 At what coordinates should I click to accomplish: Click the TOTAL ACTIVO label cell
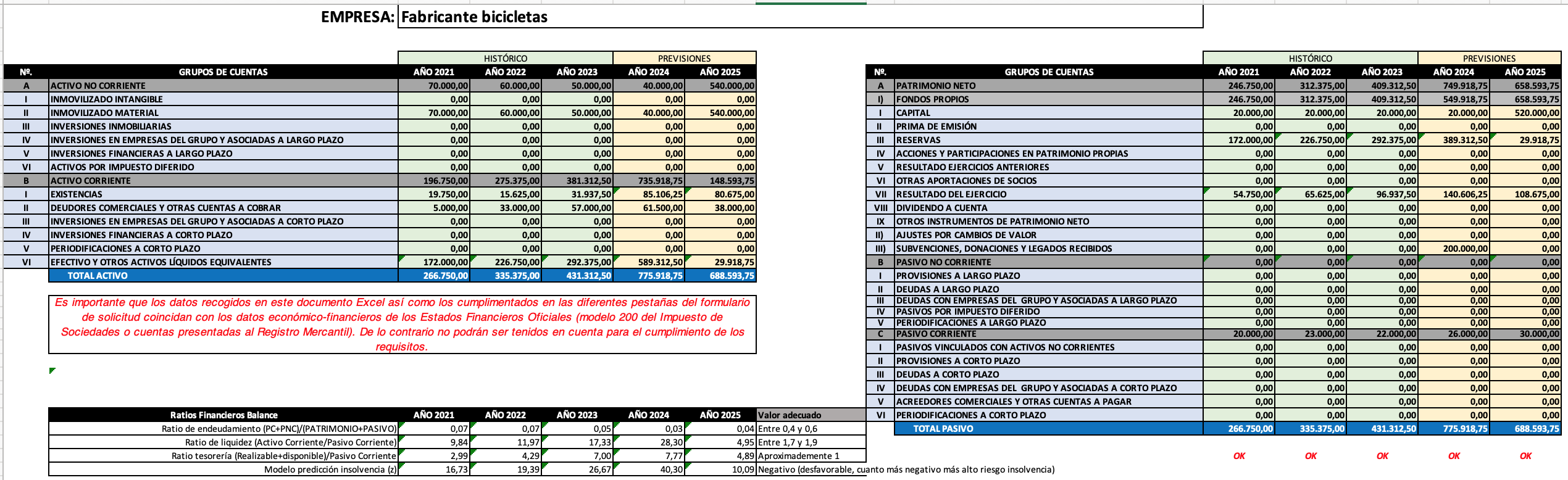222,276
